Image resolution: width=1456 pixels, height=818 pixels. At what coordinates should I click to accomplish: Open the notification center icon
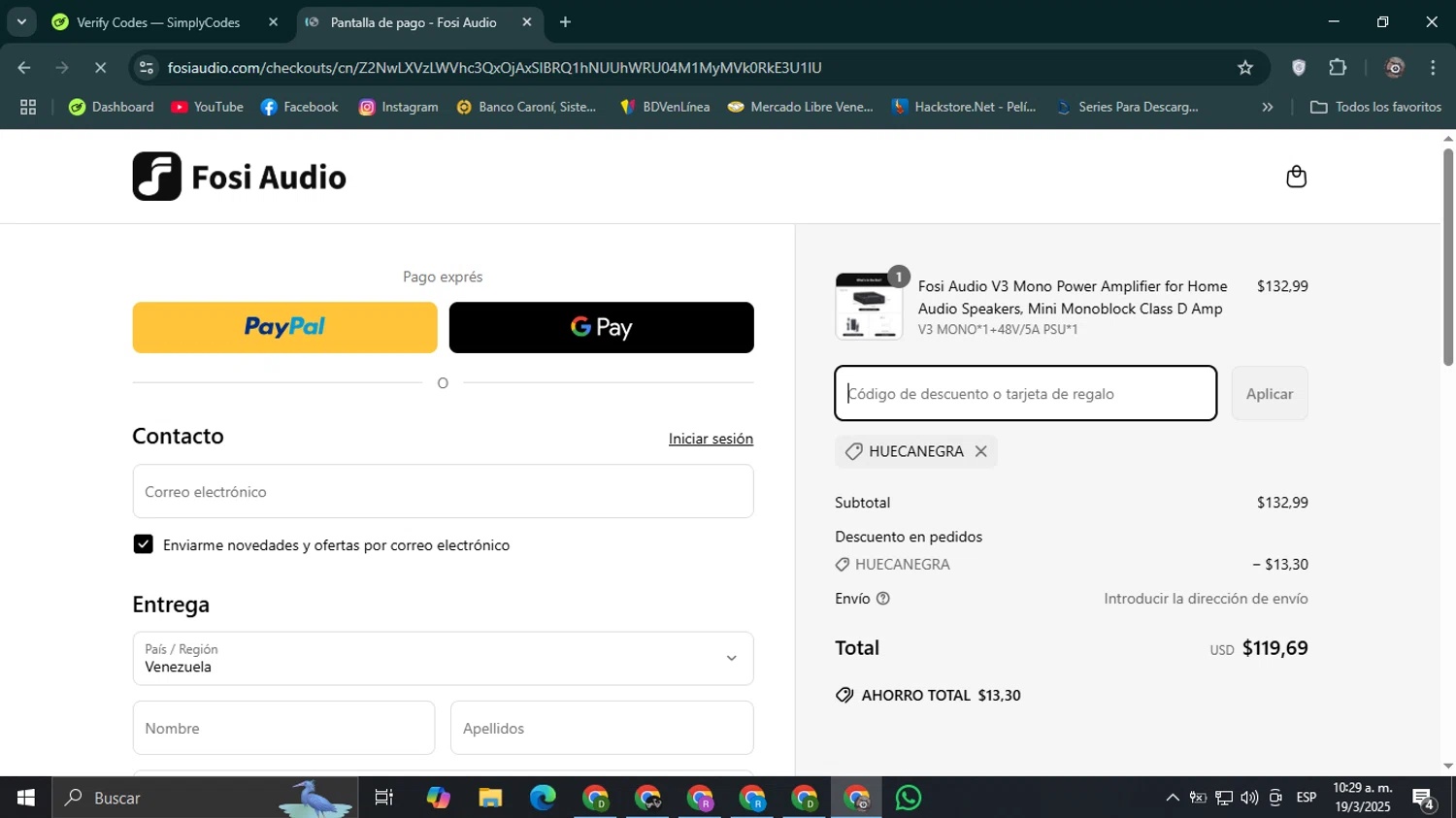(1424, 799)
